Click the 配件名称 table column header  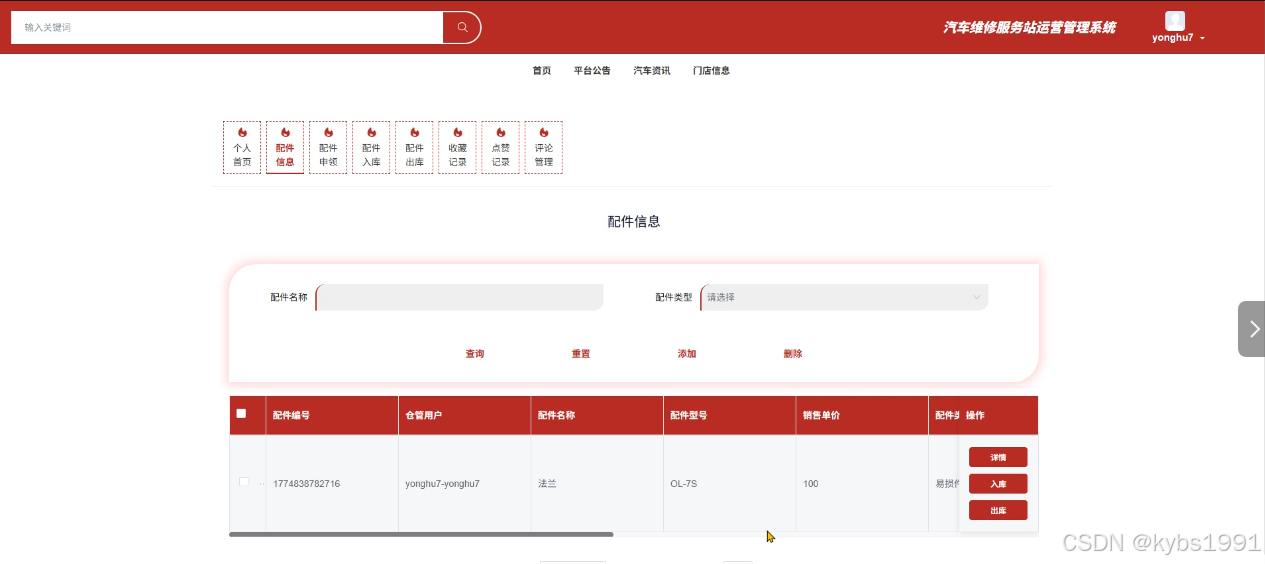point(597,415)
